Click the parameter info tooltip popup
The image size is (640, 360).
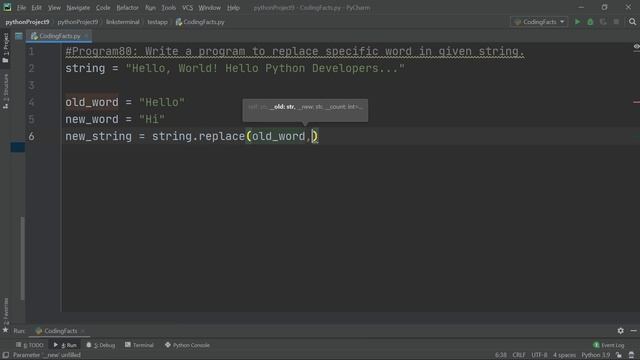coord(305,110)
